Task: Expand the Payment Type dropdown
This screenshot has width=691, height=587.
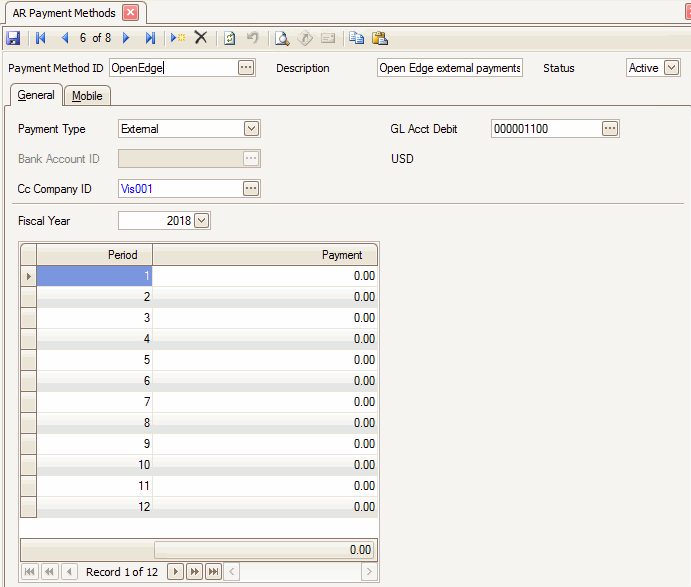Action: click(x=251, y=128)
